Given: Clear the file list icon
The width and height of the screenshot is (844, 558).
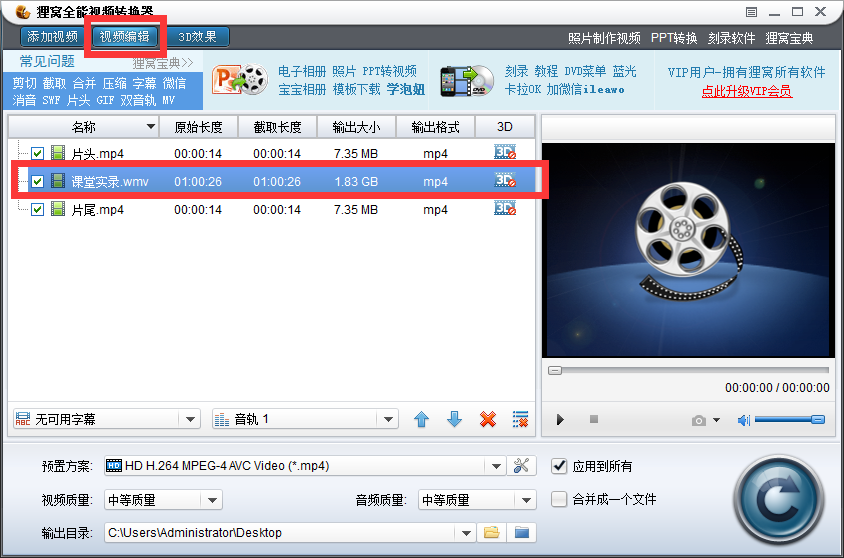Looking at the screenshot, I should (520, 420).
